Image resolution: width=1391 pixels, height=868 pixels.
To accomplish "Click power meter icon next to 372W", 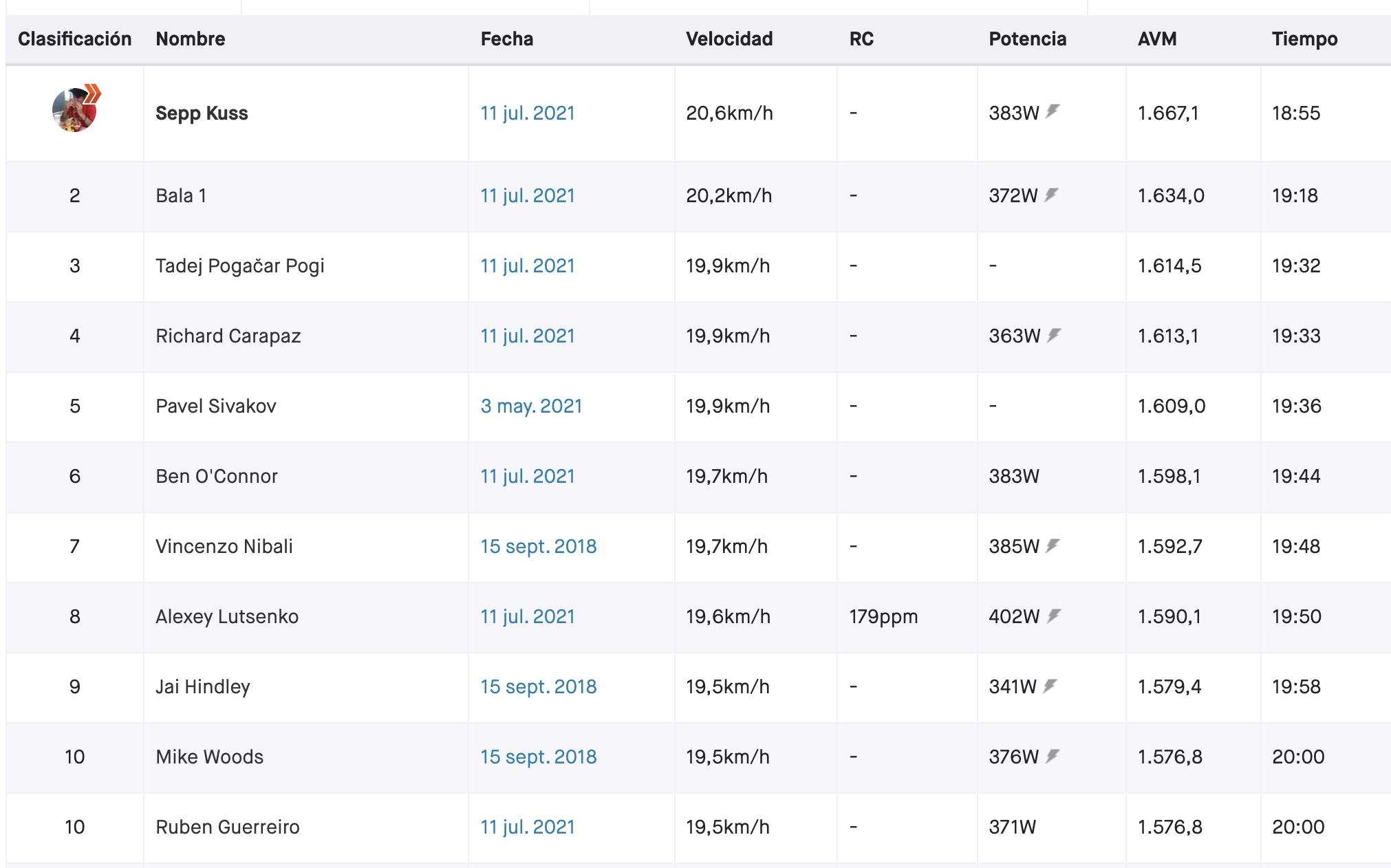I will click(1051, 195).
